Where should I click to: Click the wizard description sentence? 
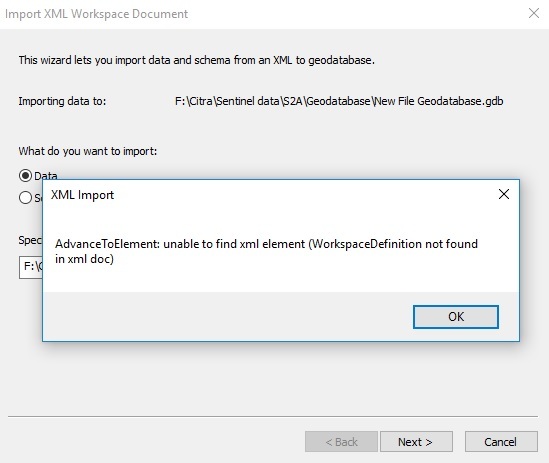pos(196,60)
